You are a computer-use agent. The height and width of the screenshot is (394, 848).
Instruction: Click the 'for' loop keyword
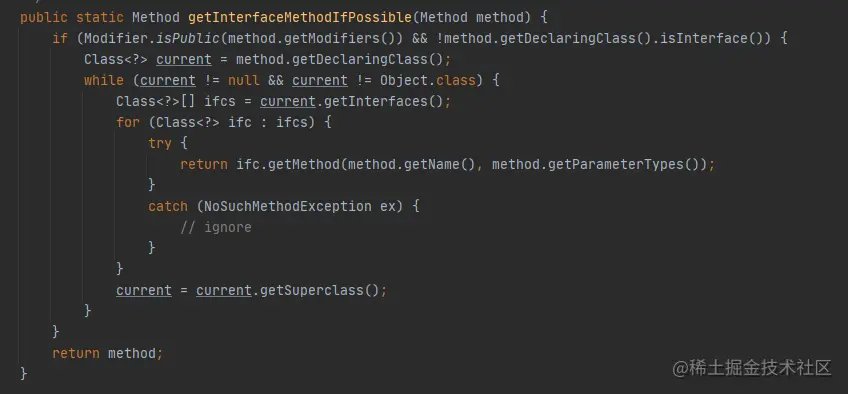(128, 123)
